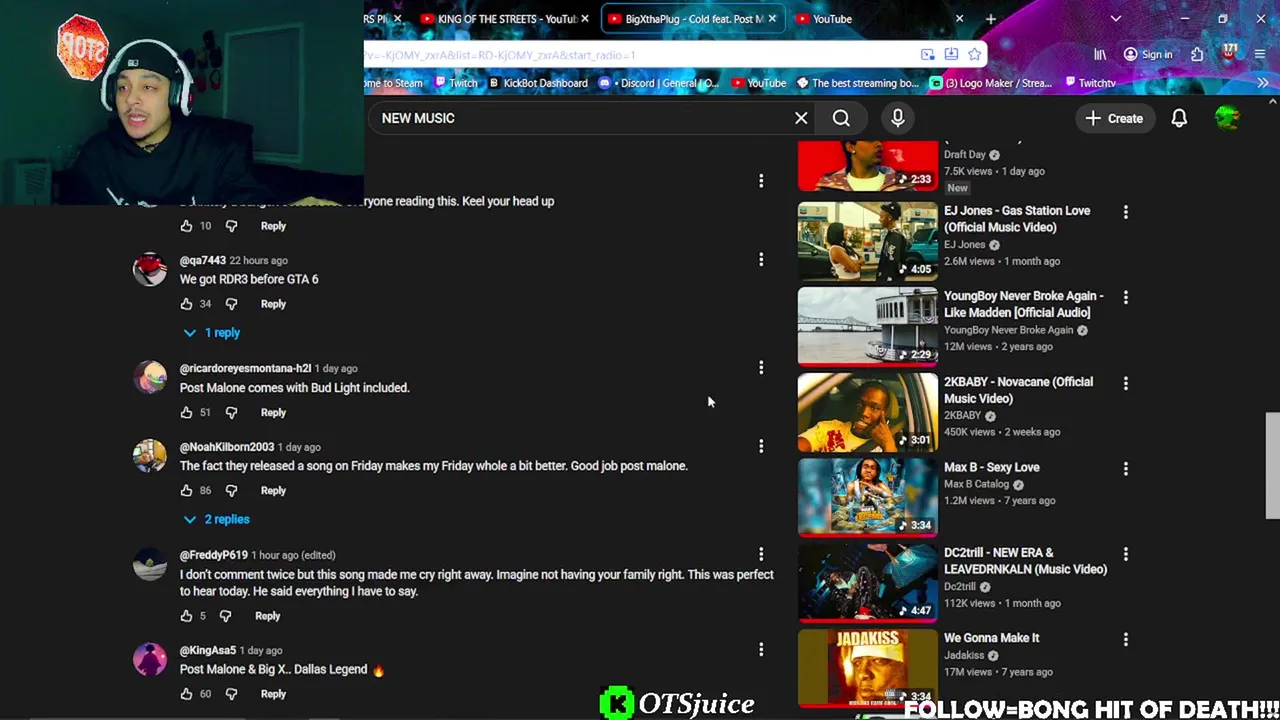1280x720 pixels.
Task: Like NoahKilborn2003's comment
Action: (186, 491)
